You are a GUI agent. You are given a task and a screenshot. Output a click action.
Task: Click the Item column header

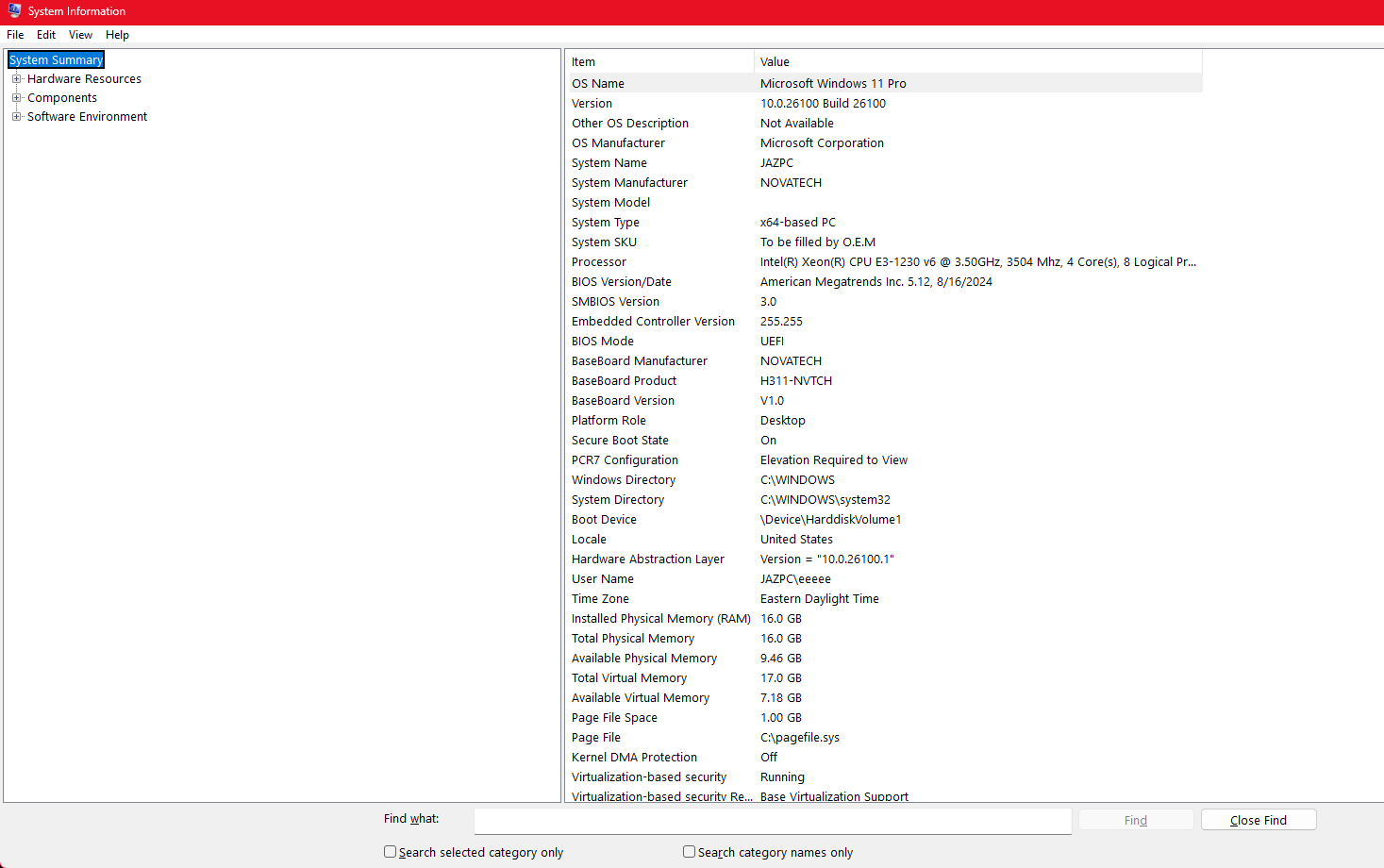pyautogui.click(x=661, y=62)
